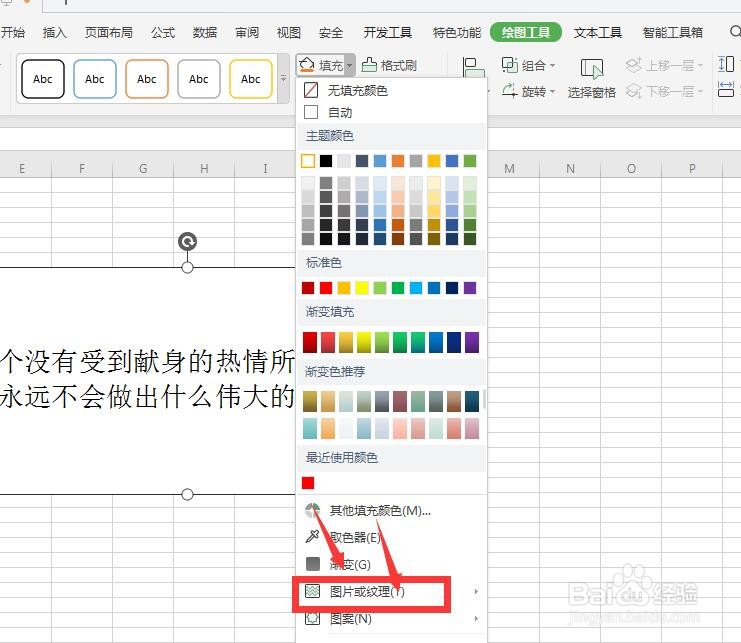Select recently used red color

(x=308, y=483)
